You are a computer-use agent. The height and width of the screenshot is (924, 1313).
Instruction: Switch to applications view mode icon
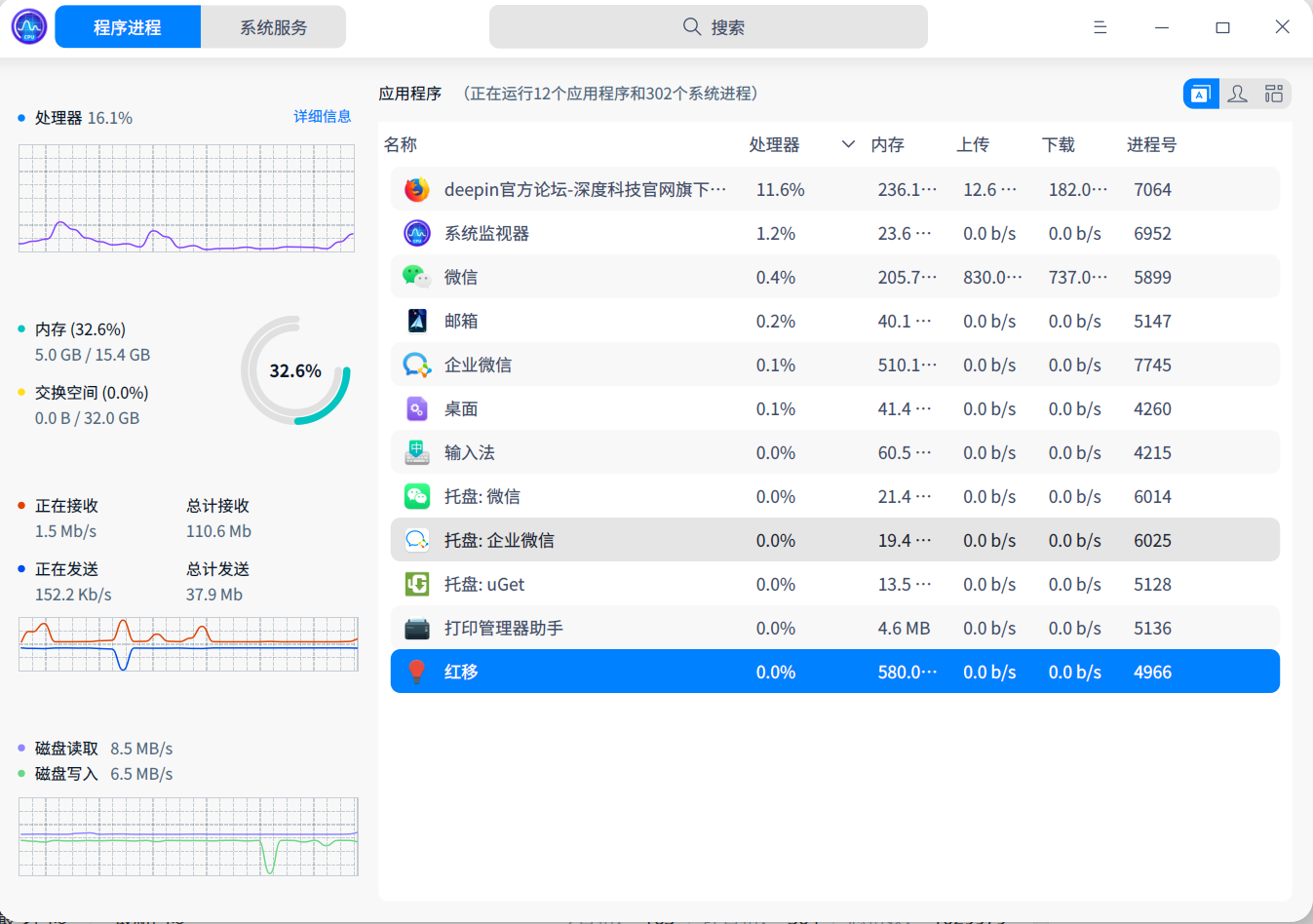point(1201,94)
